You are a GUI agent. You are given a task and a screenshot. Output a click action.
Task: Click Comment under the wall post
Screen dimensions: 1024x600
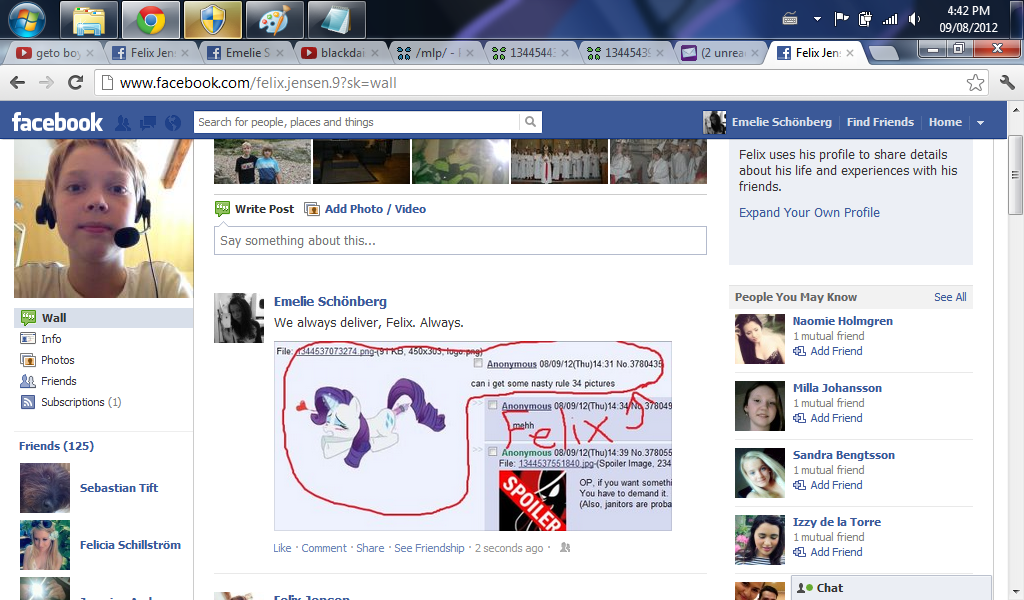point(324,548)
